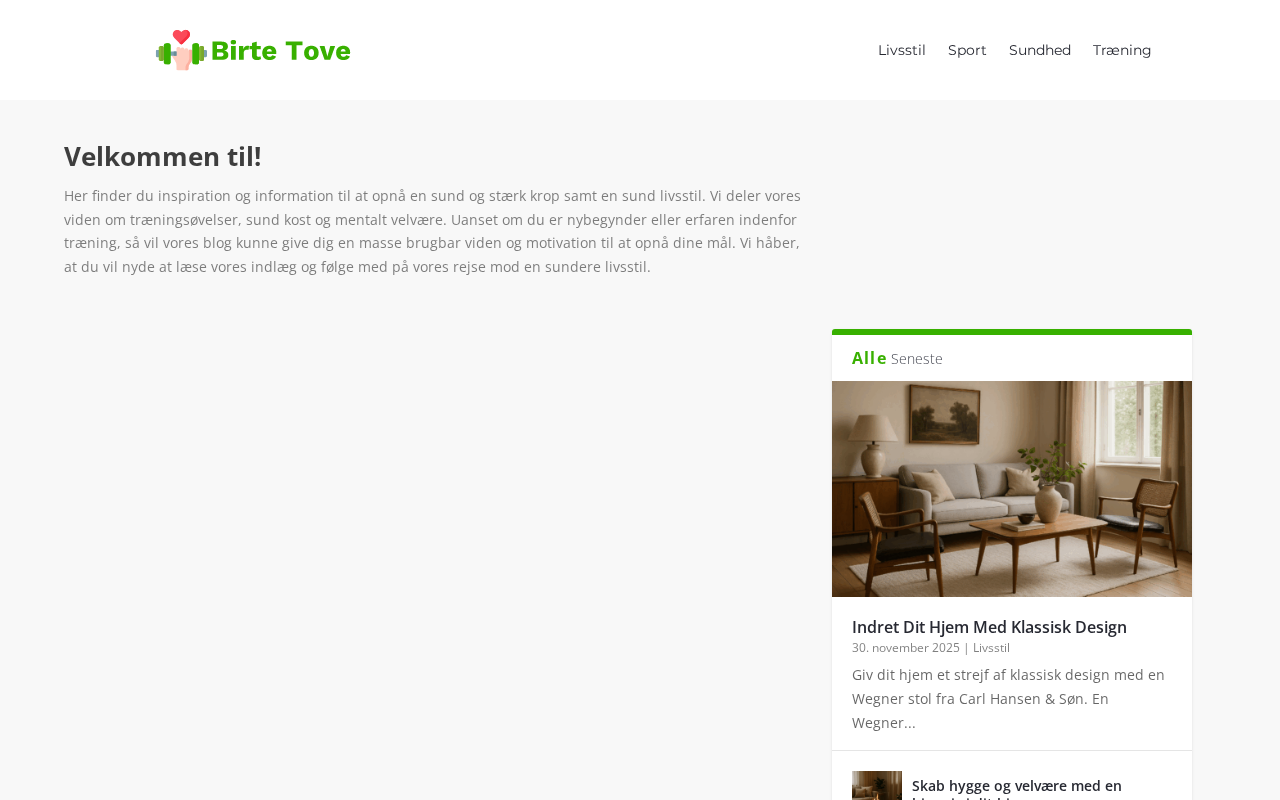Open the Livsstil menu item
The height and width of the screenshot is (800, 1280).
click(902, 50)
